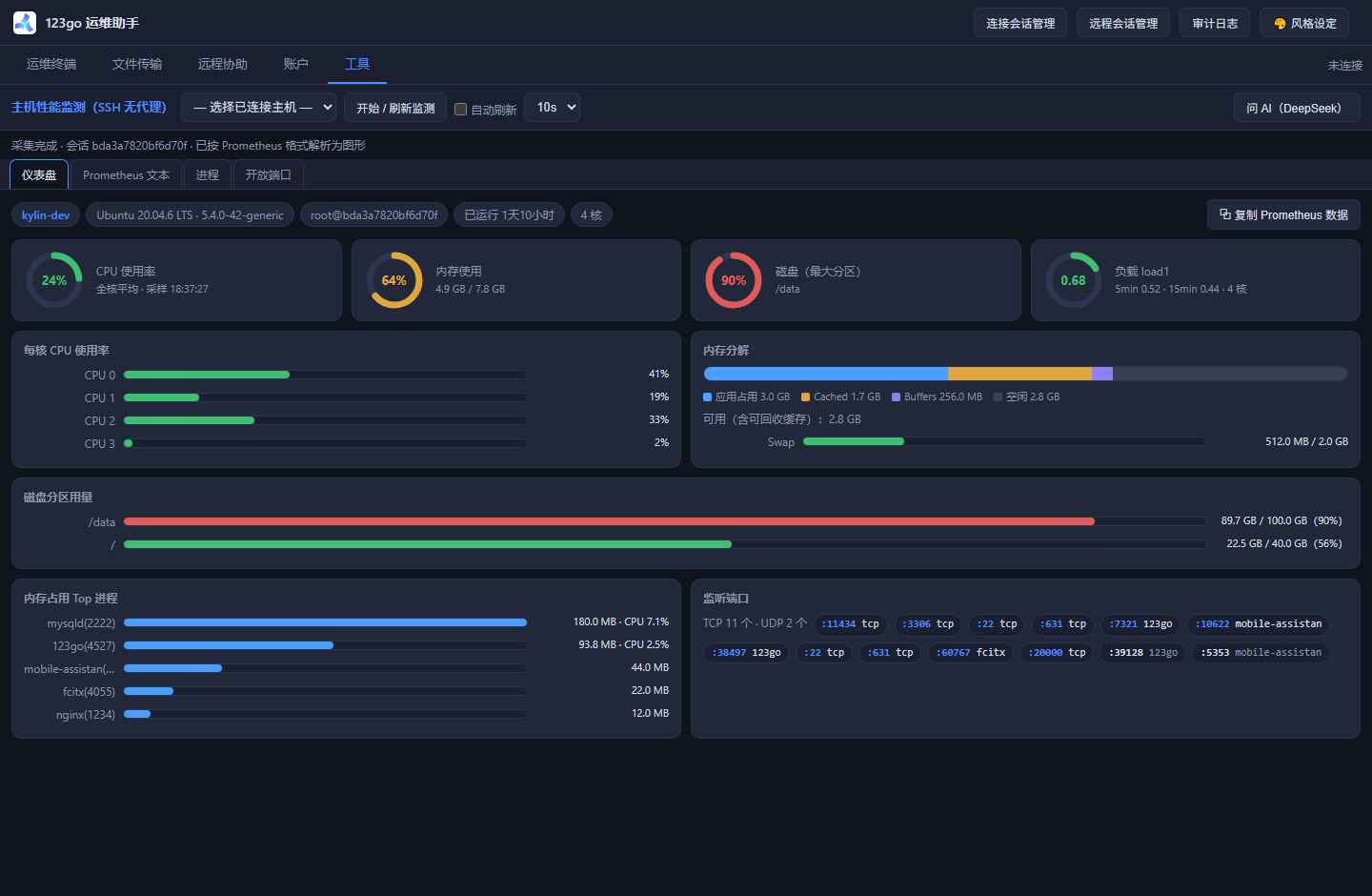1372x896 pixels.
Task: Click the :60767 fcitx port chip
Action: point(971,653)
